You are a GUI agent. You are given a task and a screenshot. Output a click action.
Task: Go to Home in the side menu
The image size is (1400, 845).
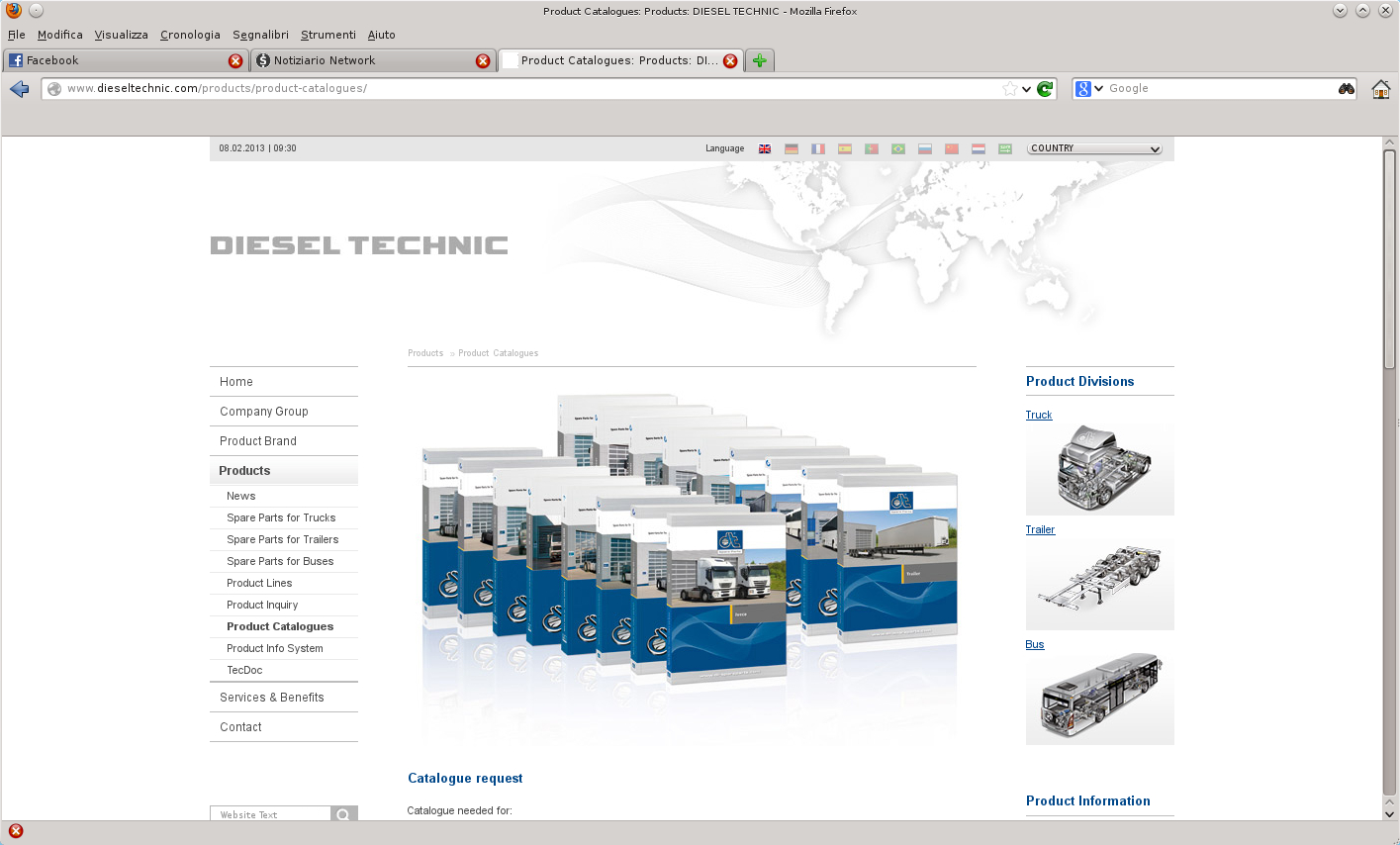point(236,382)
